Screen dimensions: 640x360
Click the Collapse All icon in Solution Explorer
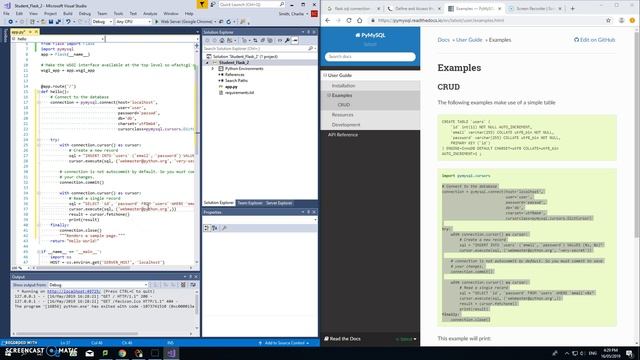pyautogui.click(x=262, y=40)
